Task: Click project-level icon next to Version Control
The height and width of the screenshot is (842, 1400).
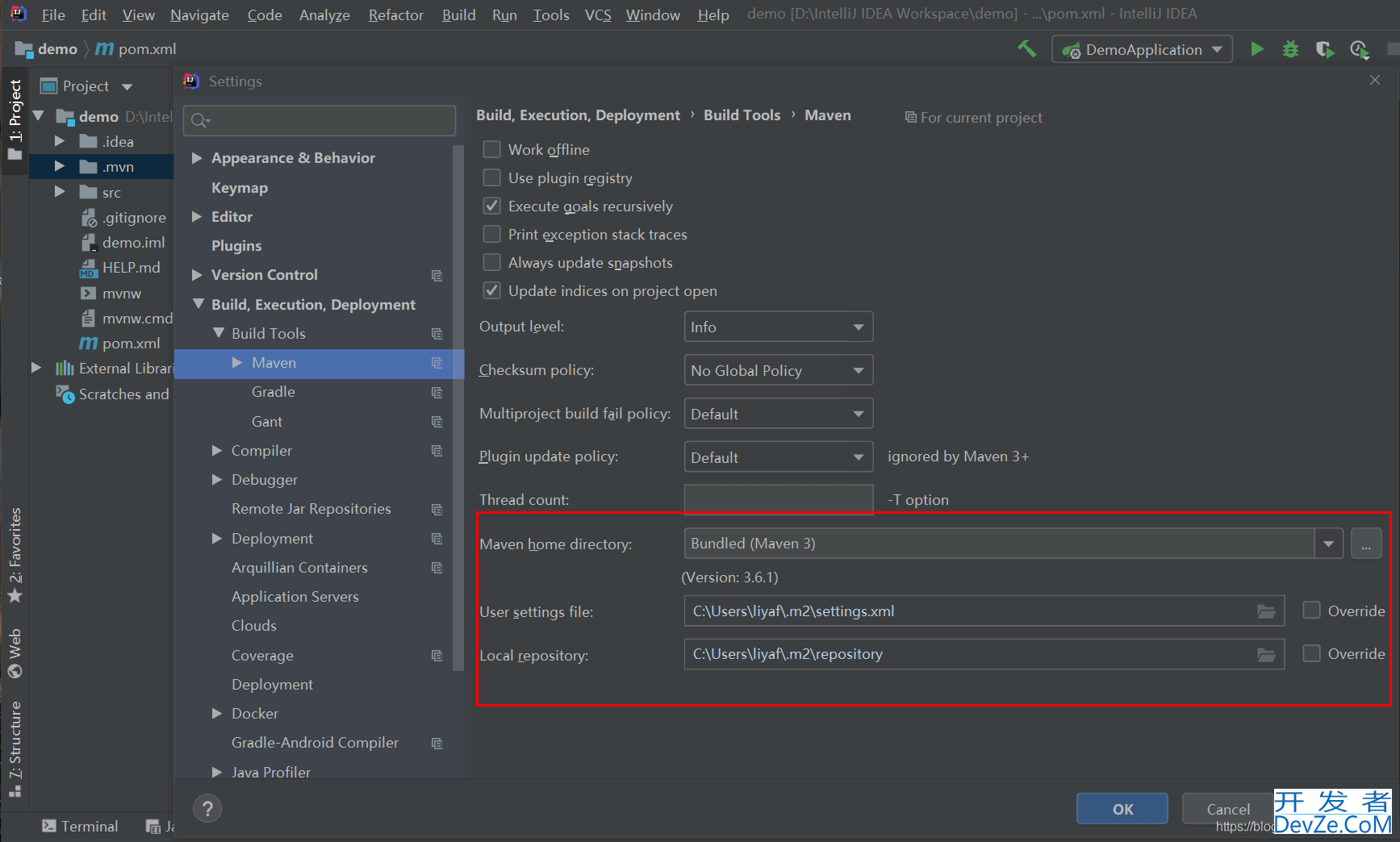Action: click(x=437, y=275)
